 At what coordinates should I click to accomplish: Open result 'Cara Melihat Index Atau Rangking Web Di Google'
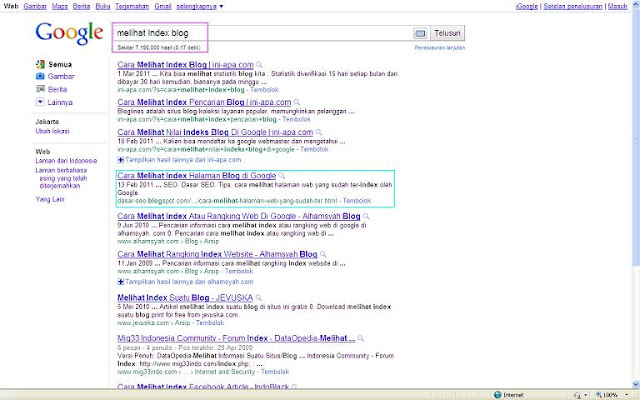(239, 216)
